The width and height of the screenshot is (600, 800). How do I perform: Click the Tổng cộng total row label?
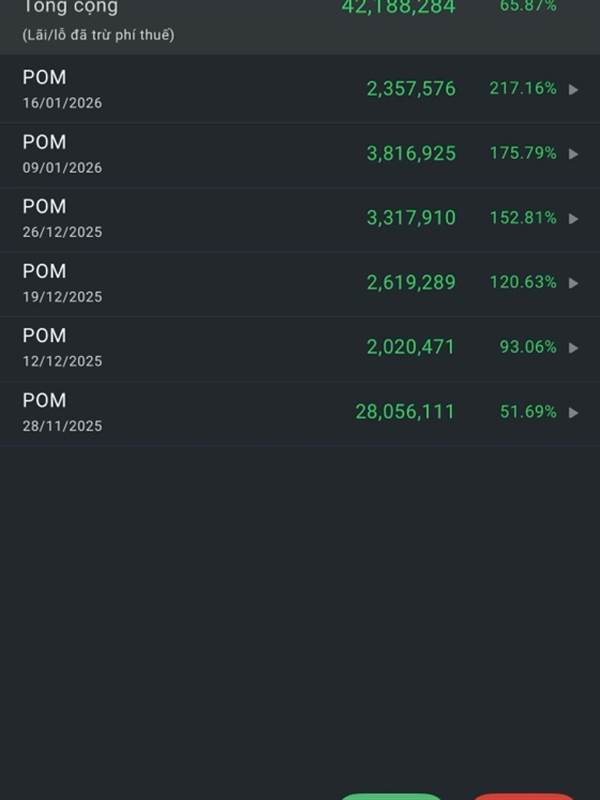click(x=70, y=8)
